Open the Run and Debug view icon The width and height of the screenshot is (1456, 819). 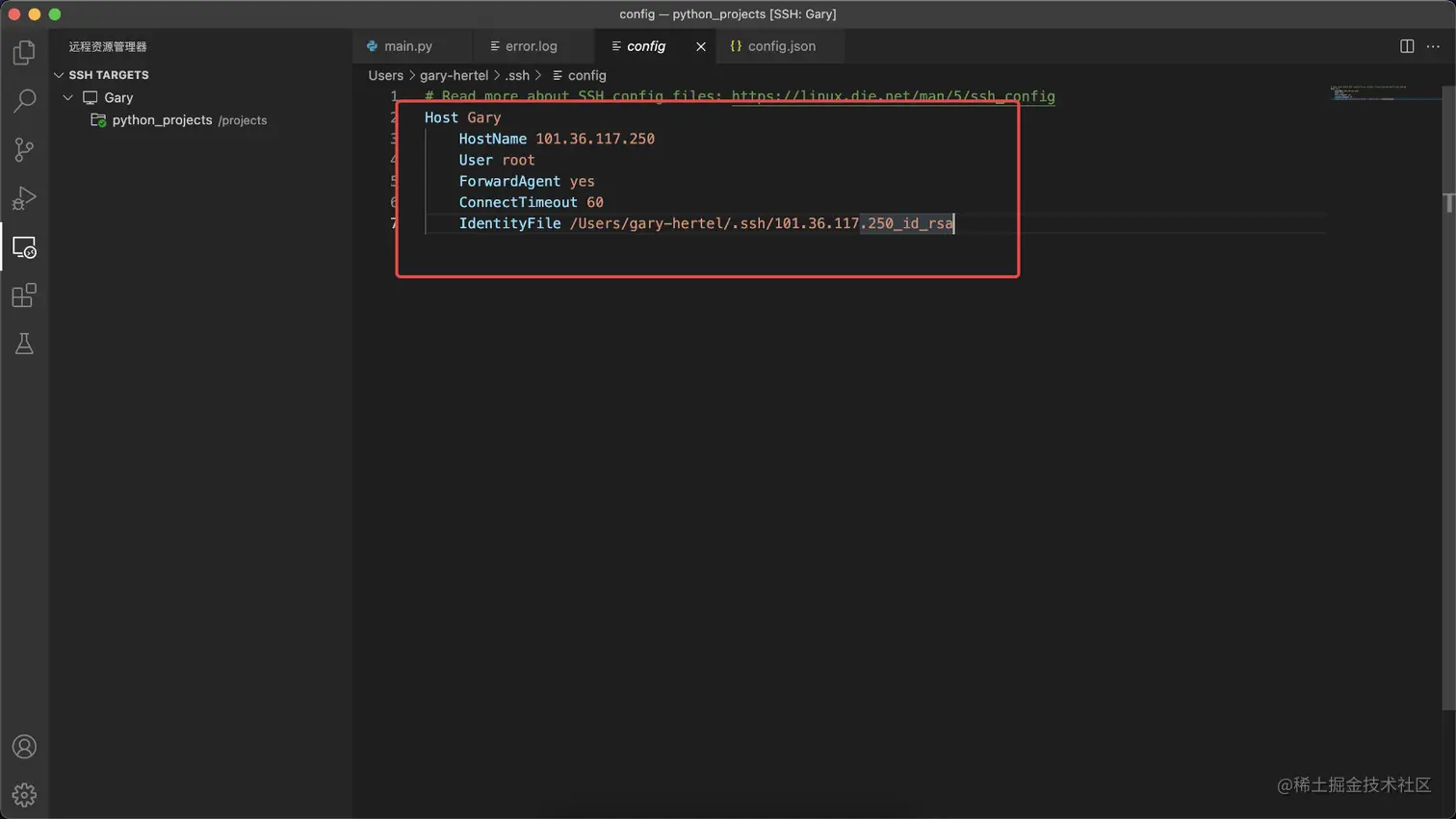pyautogui.click(x=24, y=197)
